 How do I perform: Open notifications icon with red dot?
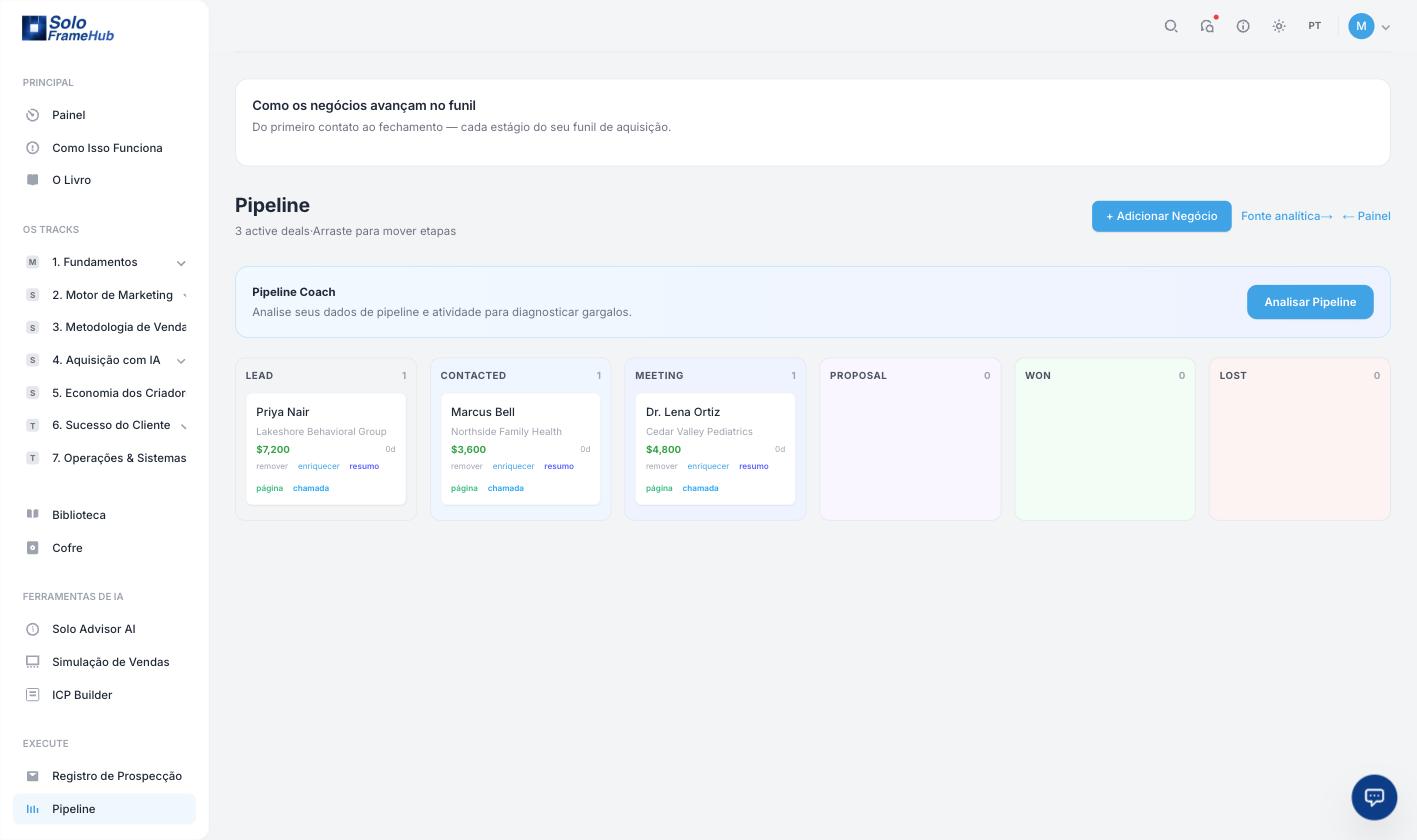tap(1207, 26)
